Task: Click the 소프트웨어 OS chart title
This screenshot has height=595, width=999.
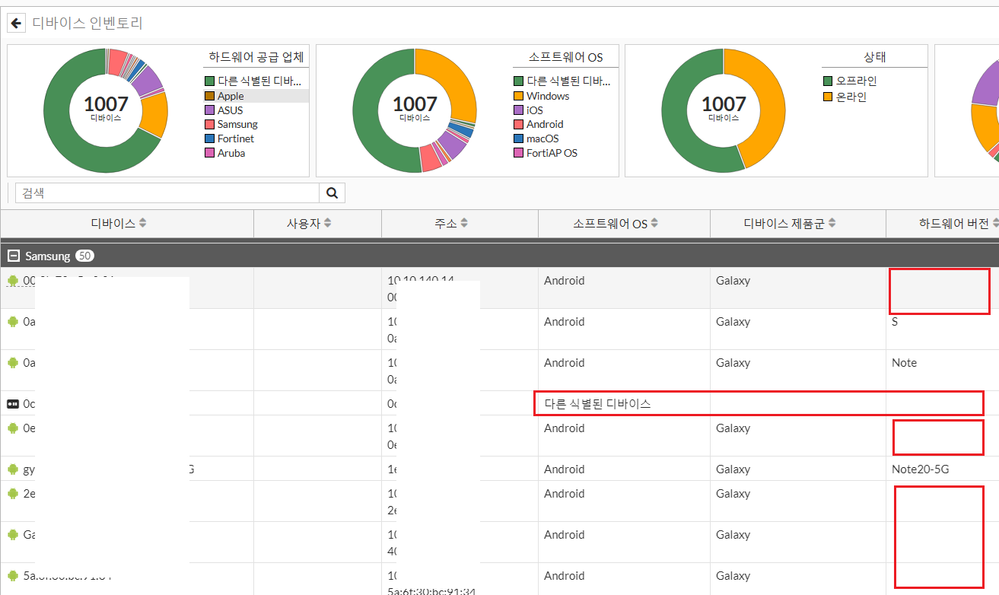Action: coord(565,57)
